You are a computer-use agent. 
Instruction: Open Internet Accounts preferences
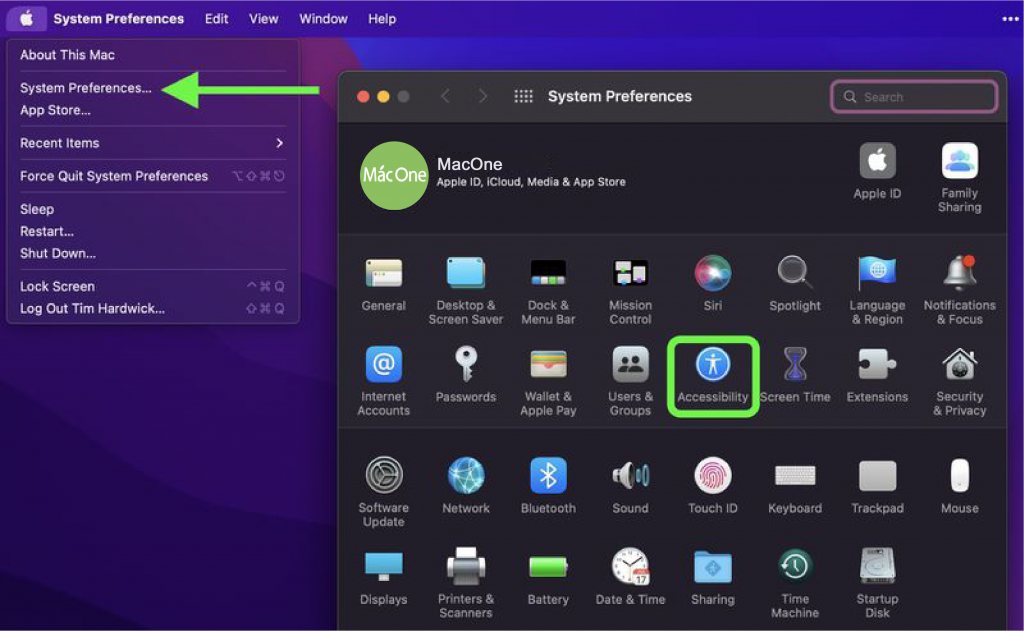tap(383, 381)
